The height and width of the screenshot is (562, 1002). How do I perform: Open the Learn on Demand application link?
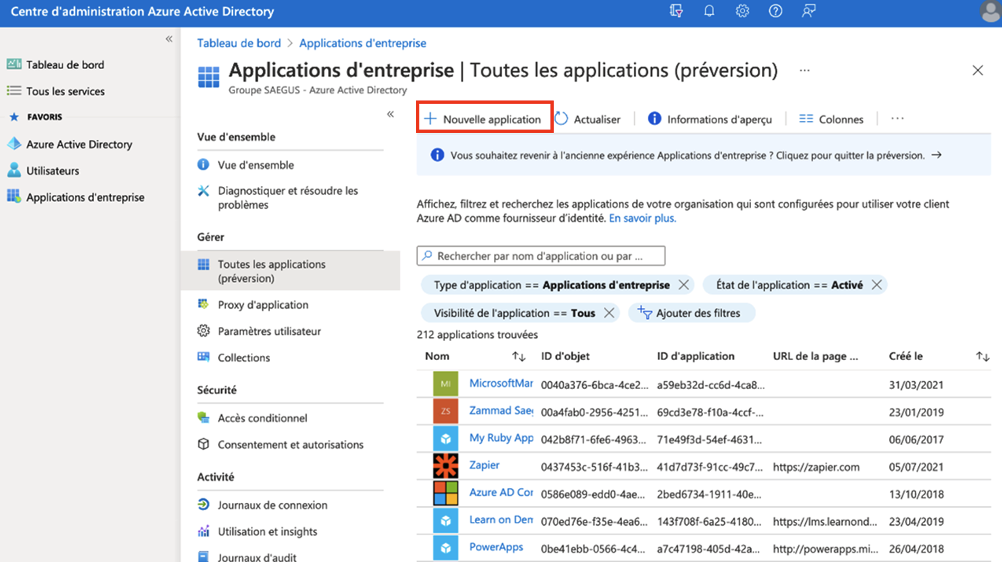tap(501, 520)
